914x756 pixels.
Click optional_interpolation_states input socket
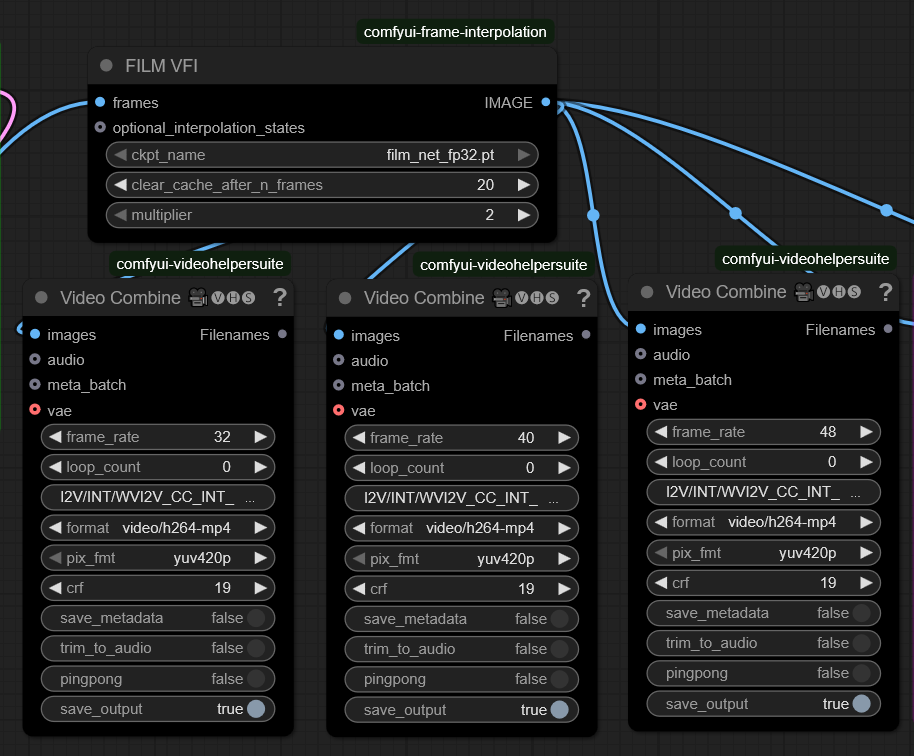100,127
